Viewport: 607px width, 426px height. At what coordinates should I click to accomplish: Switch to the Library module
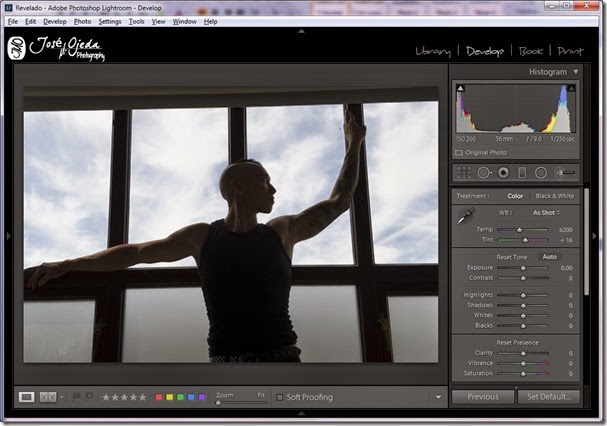tap(433, 51)
